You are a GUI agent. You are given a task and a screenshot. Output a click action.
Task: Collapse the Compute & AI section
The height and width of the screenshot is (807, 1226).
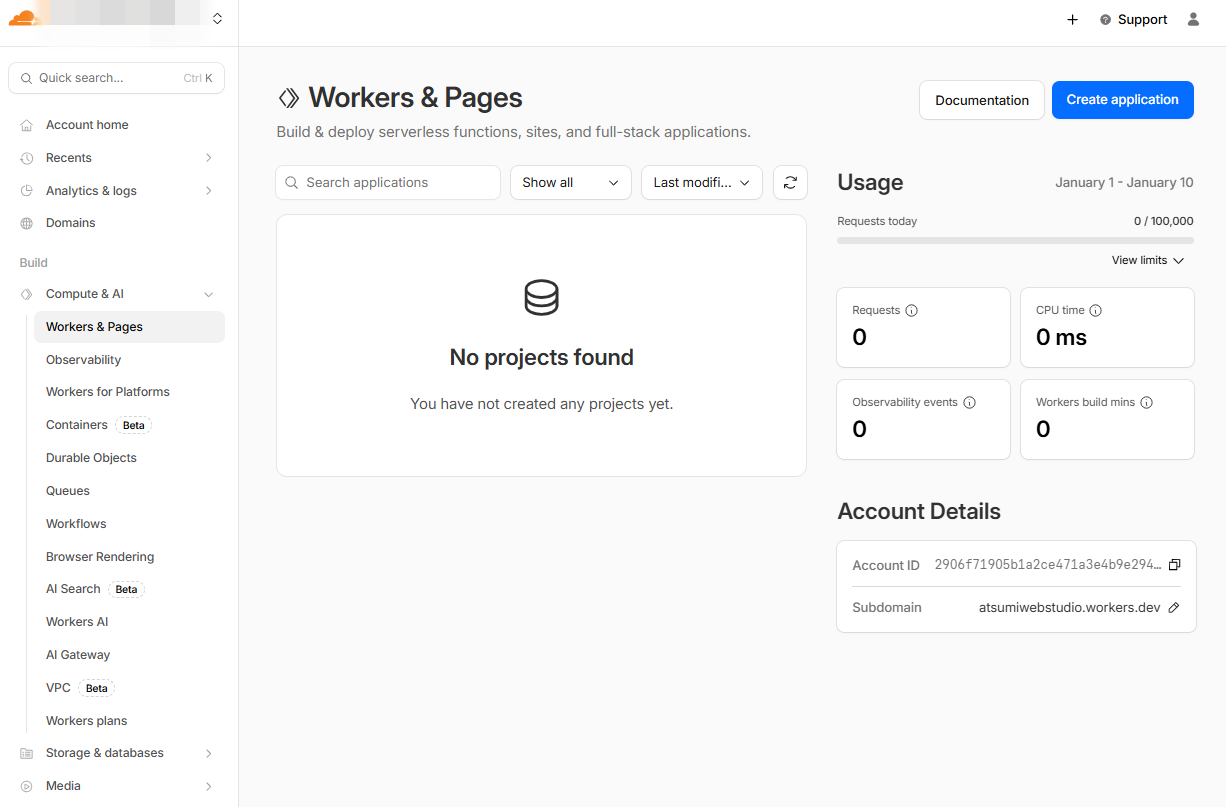208,294
